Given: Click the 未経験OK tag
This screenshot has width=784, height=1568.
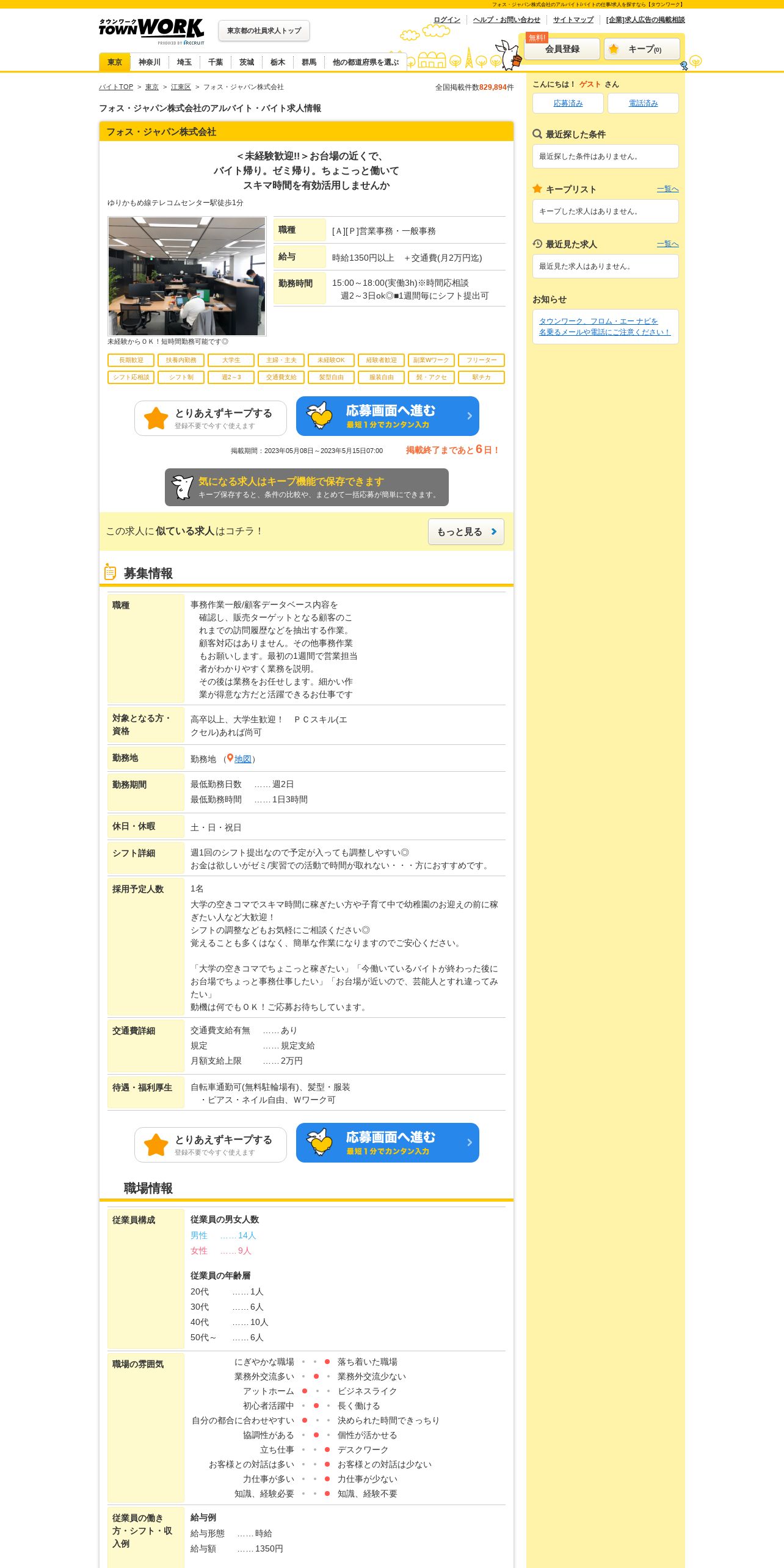Looking at the screenshot, I should [331, 360].
